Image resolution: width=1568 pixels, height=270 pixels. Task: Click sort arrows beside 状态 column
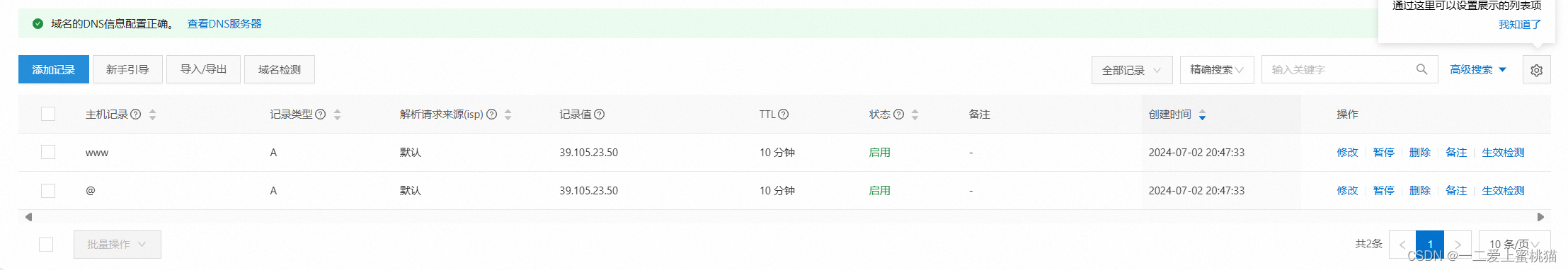coord(915,115)
